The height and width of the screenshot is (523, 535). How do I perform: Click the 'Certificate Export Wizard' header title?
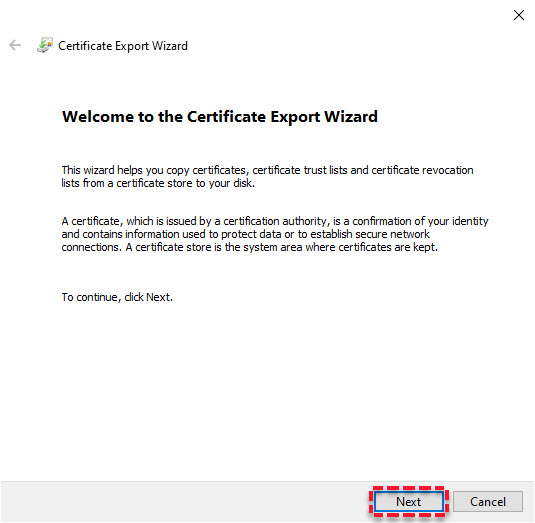123,46
